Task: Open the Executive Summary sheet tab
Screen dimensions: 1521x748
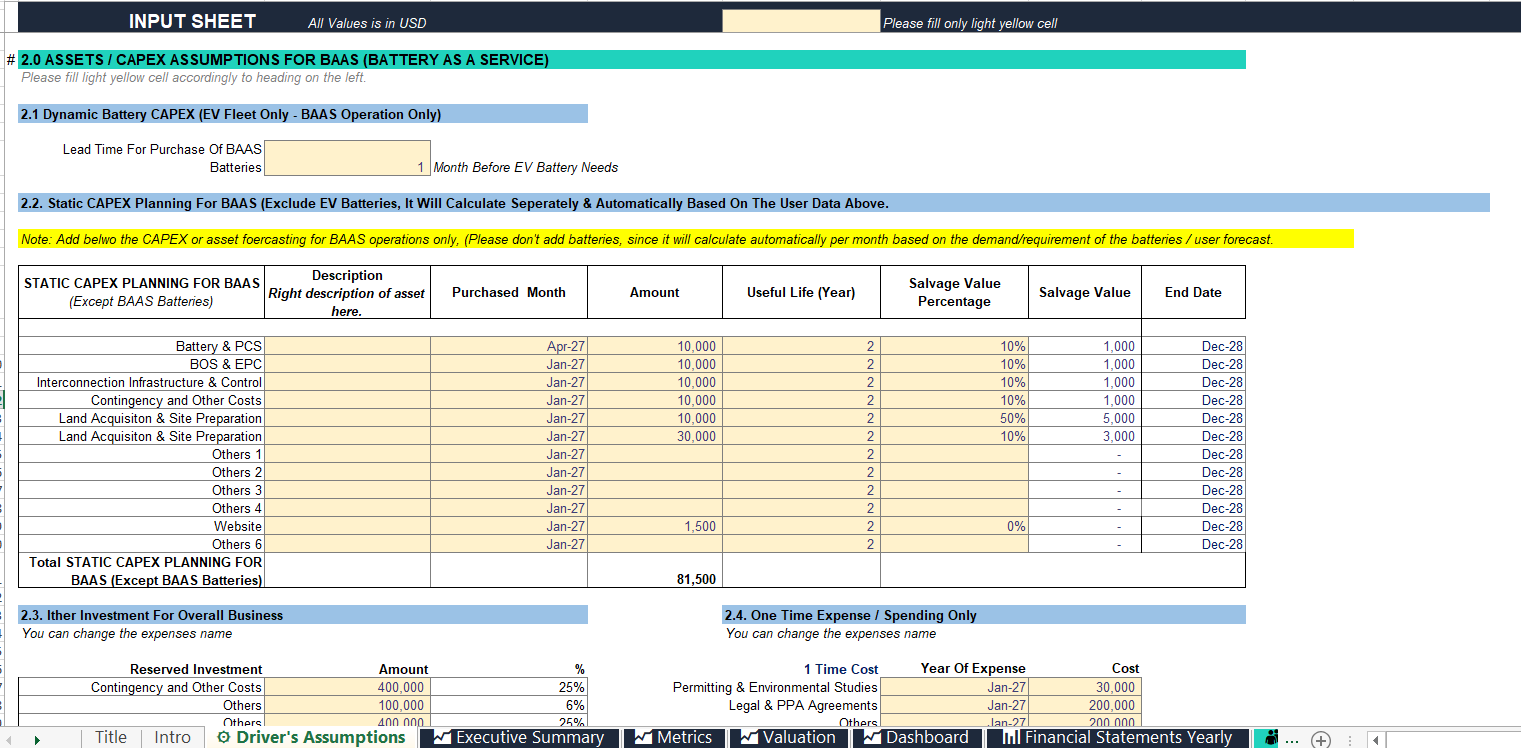Action: click(x=520, y=737)
